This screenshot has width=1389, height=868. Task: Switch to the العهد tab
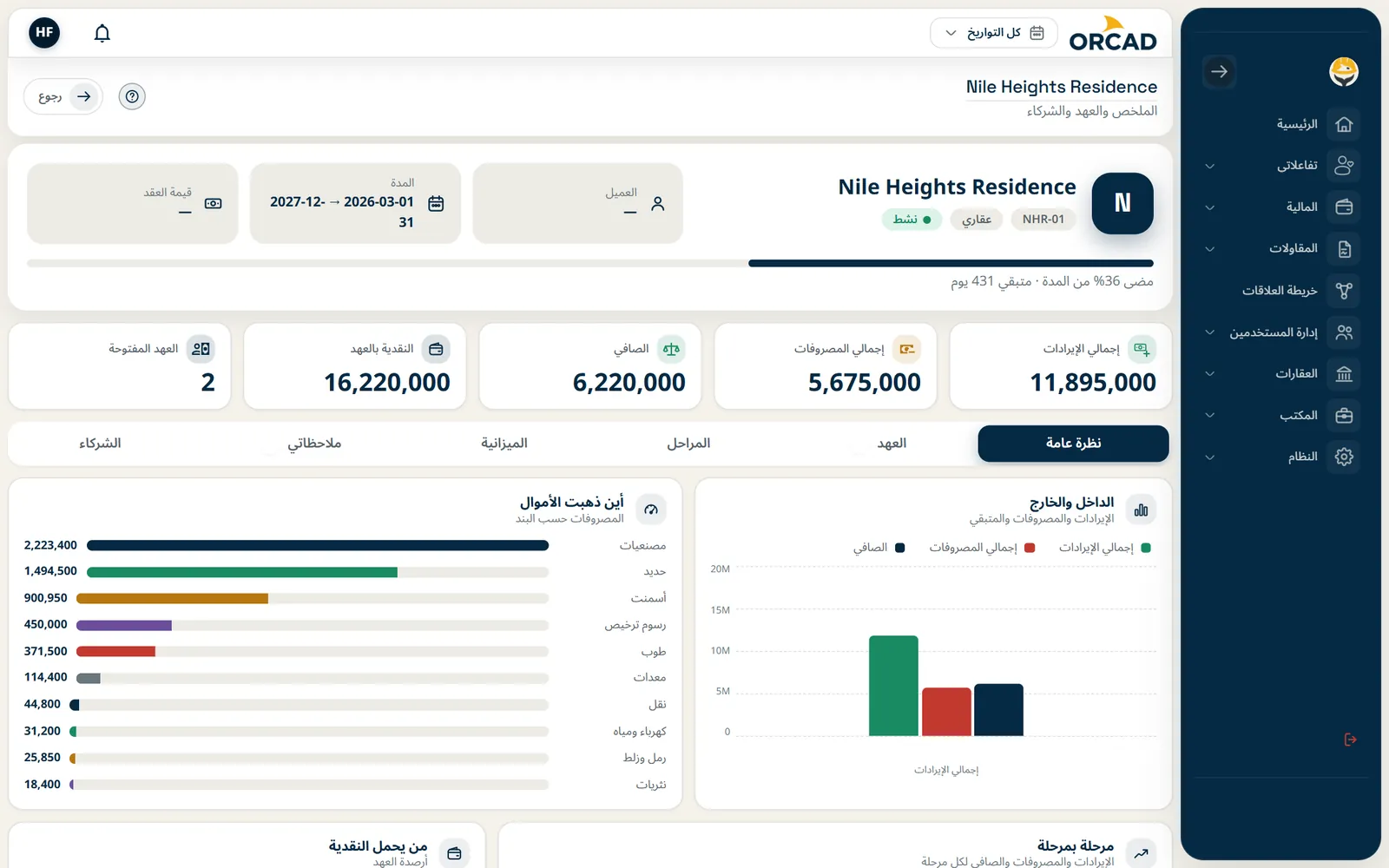892,444
